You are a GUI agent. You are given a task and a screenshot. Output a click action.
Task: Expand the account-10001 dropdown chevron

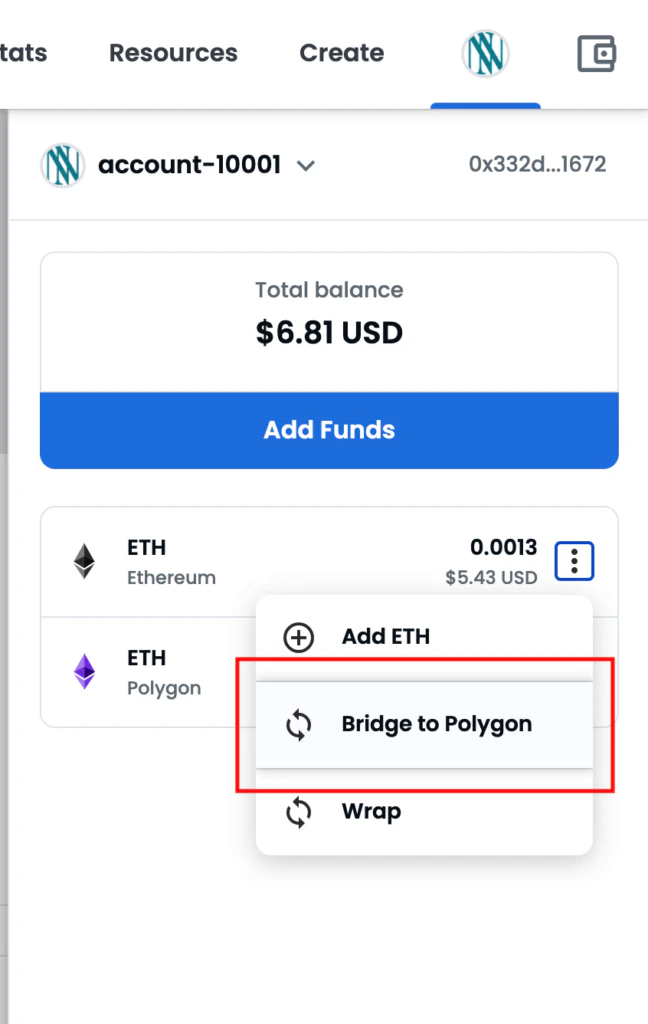click(306, 166)
